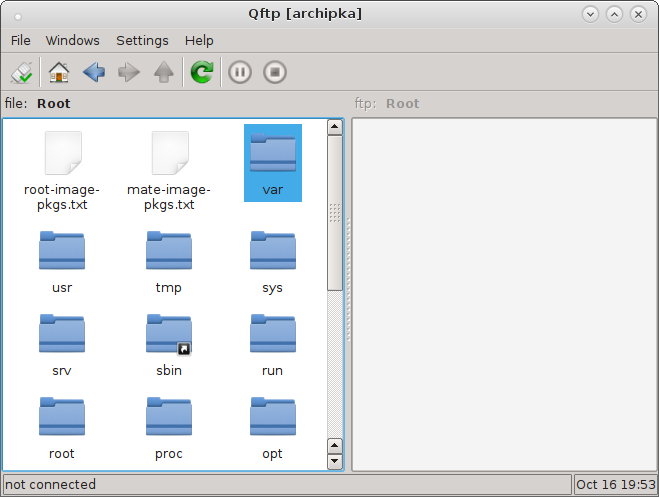Select the srv folder
659x497 pixels.
[x=62, y=345]
